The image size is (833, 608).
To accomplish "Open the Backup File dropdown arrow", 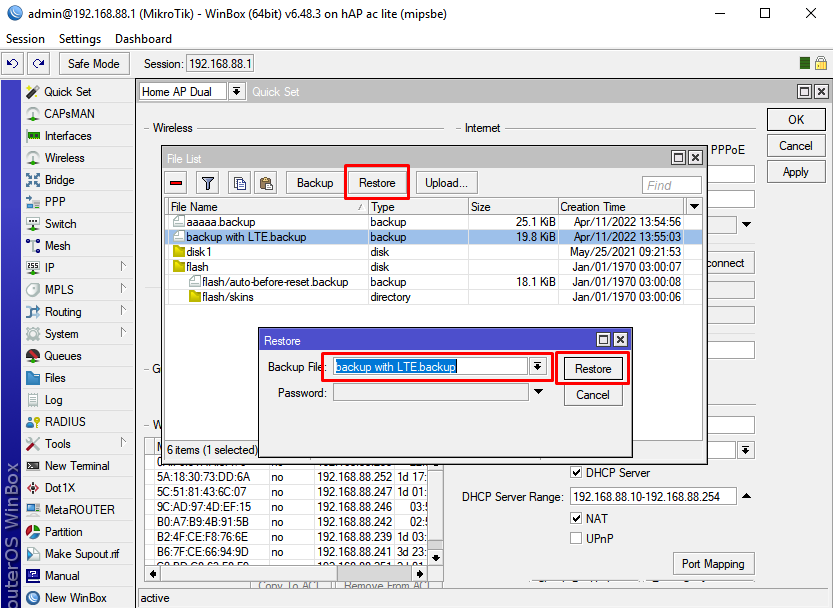I will tap(538, 367).
